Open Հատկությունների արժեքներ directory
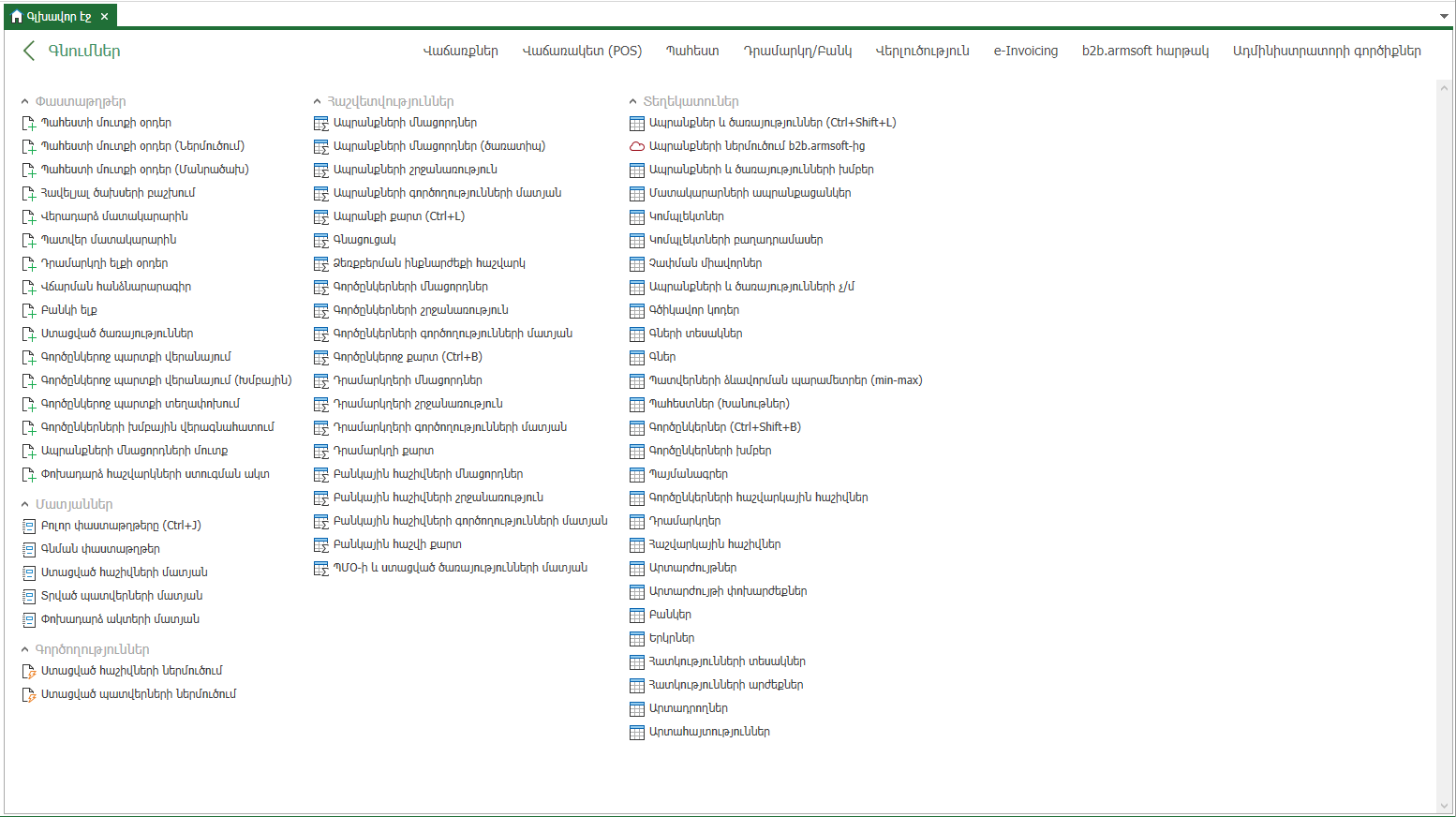 [x=726, y=685]
